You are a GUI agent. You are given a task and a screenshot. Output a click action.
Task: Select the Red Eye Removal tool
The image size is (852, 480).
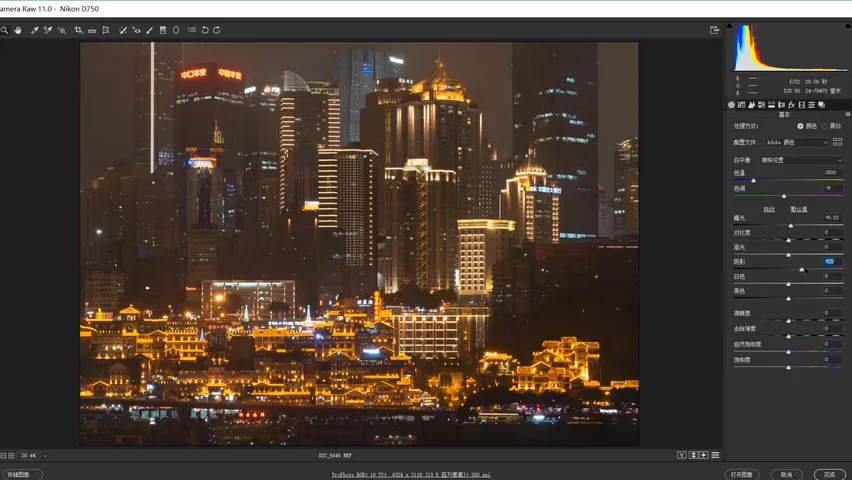136,30
